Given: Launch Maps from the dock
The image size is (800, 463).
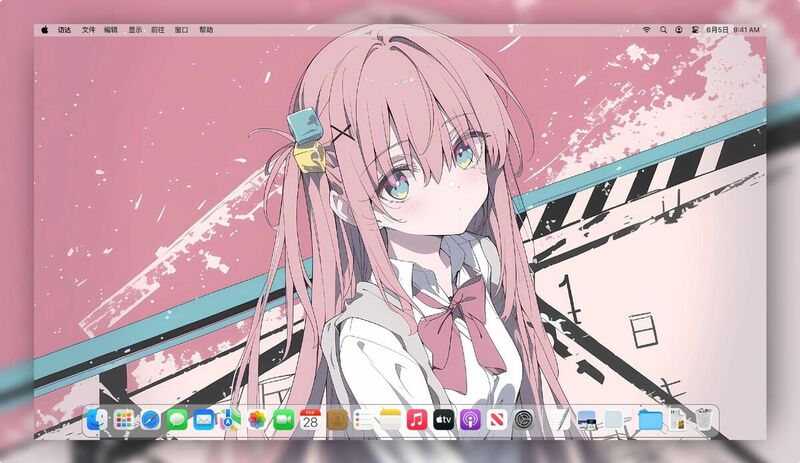Looking at the screenshot, I should [230, 420].
